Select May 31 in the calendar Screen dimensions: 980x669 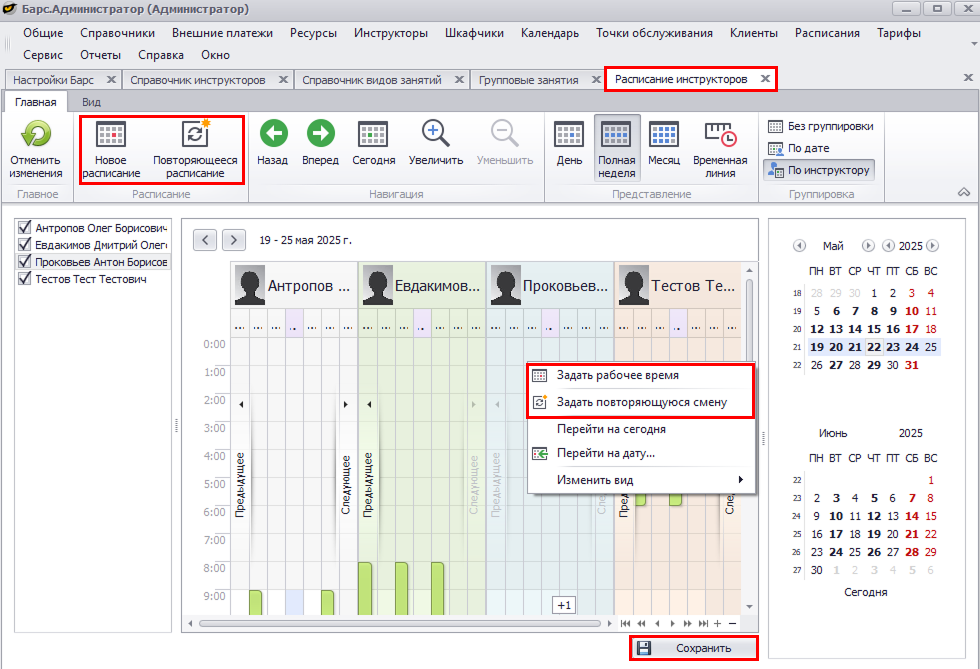click(x=912, y=365)
